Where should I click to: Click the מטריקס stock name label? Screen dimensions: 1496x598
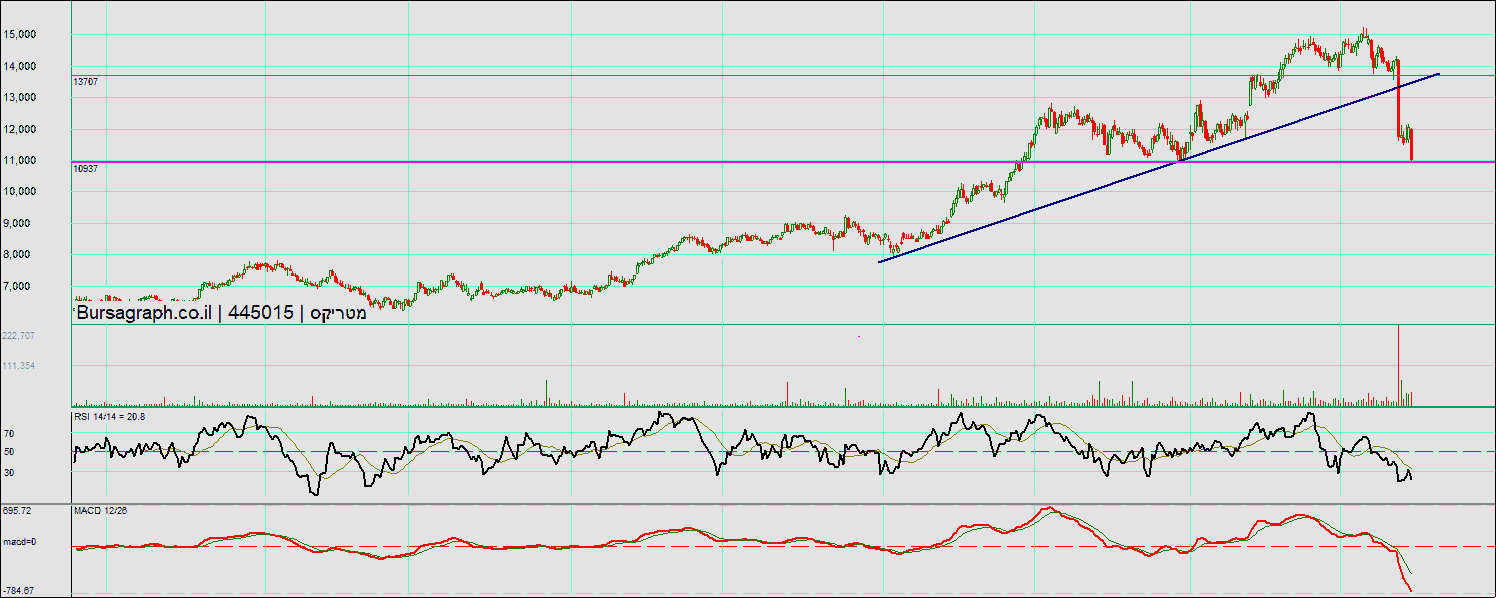point(338,313)
